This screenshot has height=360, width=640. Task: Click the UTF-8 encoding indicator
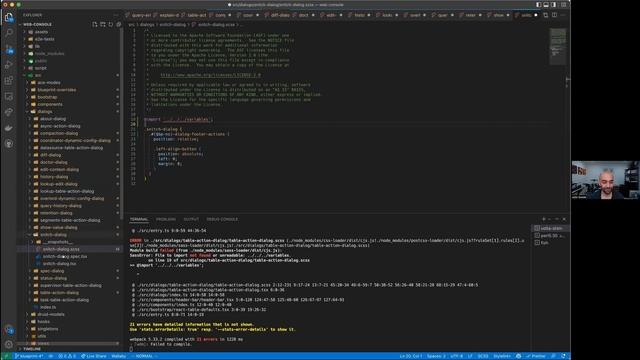456,356
